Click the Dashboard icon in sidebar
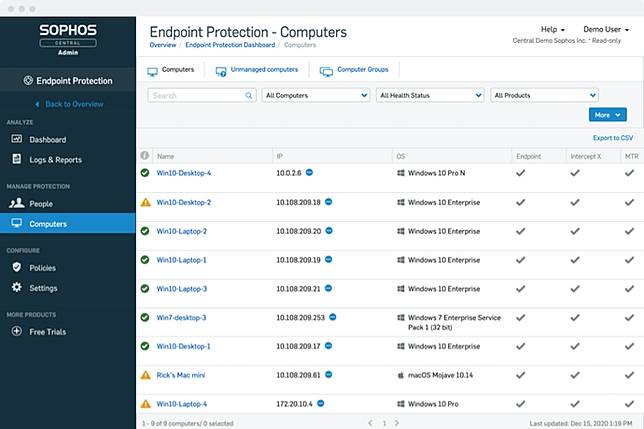644x429 pixels. coord(16,140)
